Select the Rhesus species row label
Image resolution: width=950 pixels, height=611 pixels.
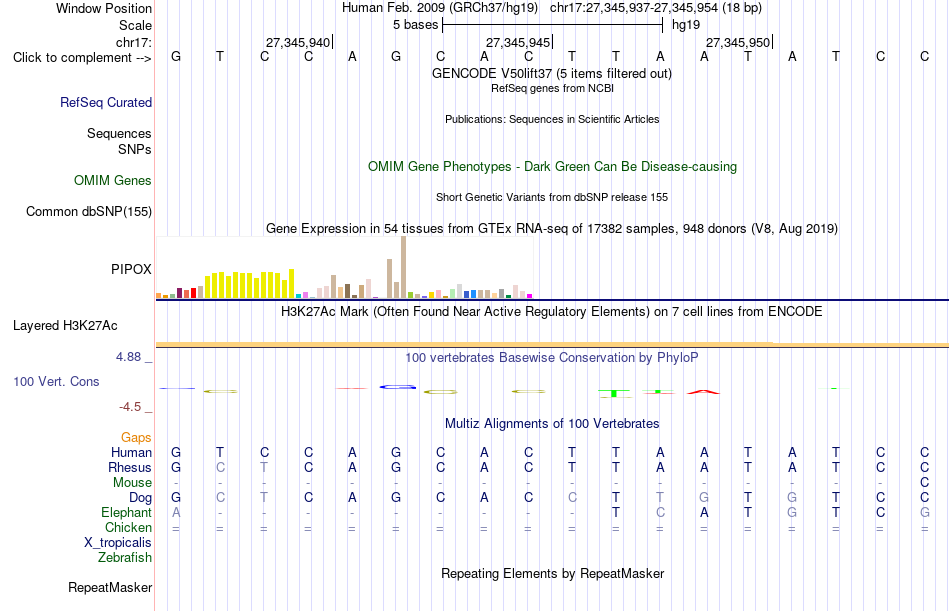[x=130, y=468]
